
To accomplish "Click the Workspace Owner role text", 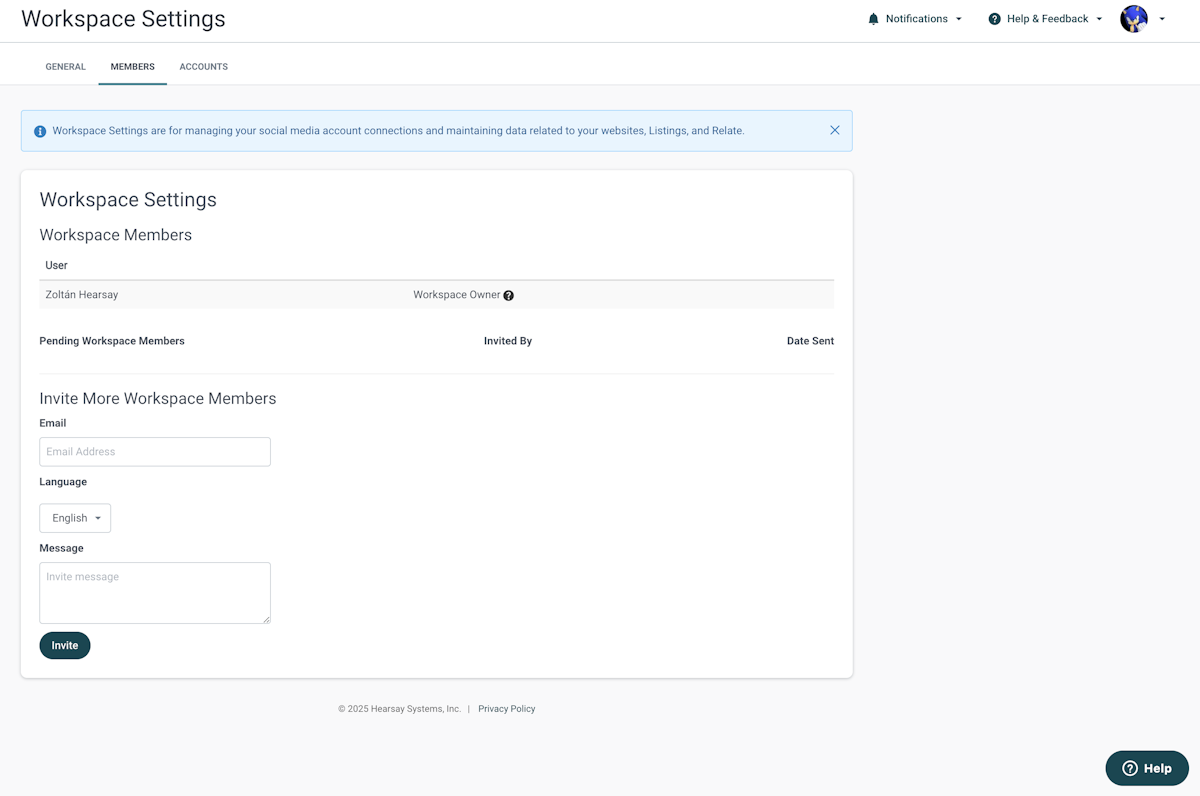I will coord(457,295).
